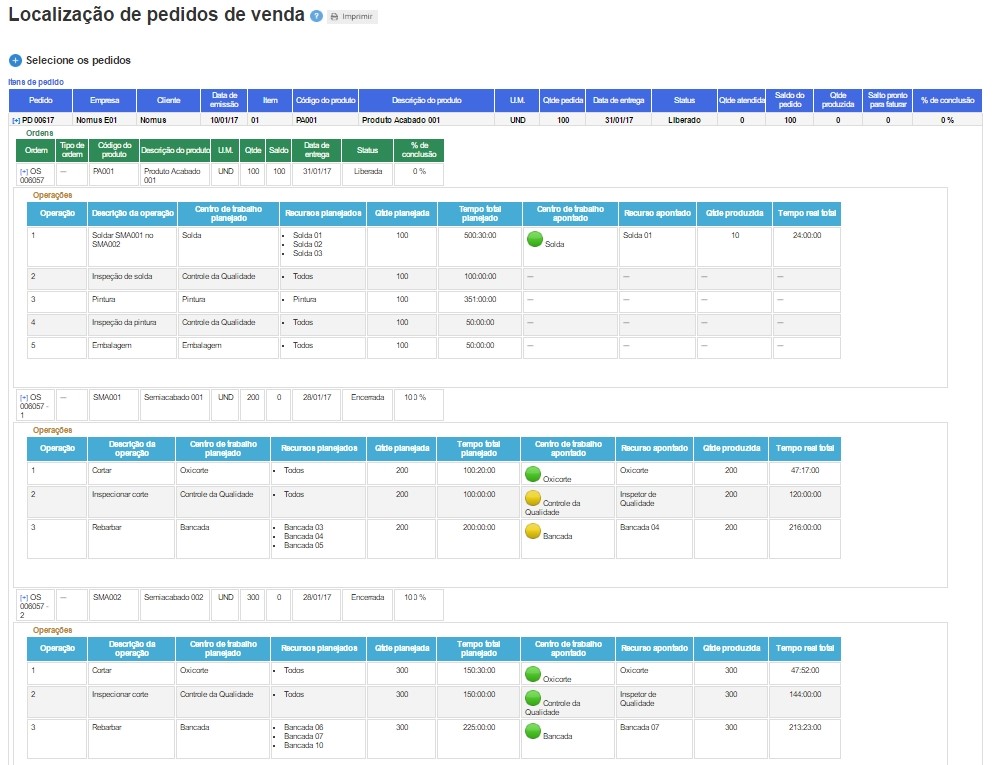Collapse the PD 00617 order row
The height and width of the screenshot is (765, 998).
click(x=16, y=120)
